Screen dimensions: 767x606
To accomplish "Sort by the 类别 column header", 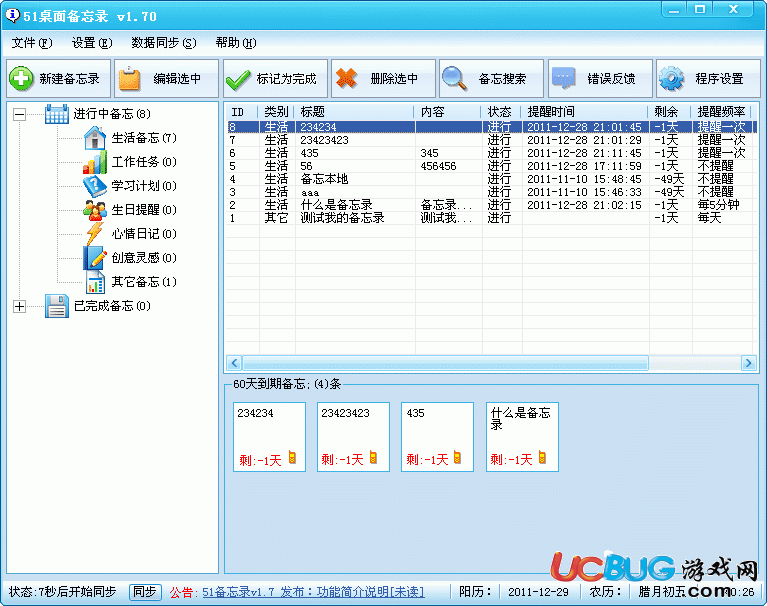I will pyautogui.click(x=276, y=112).
